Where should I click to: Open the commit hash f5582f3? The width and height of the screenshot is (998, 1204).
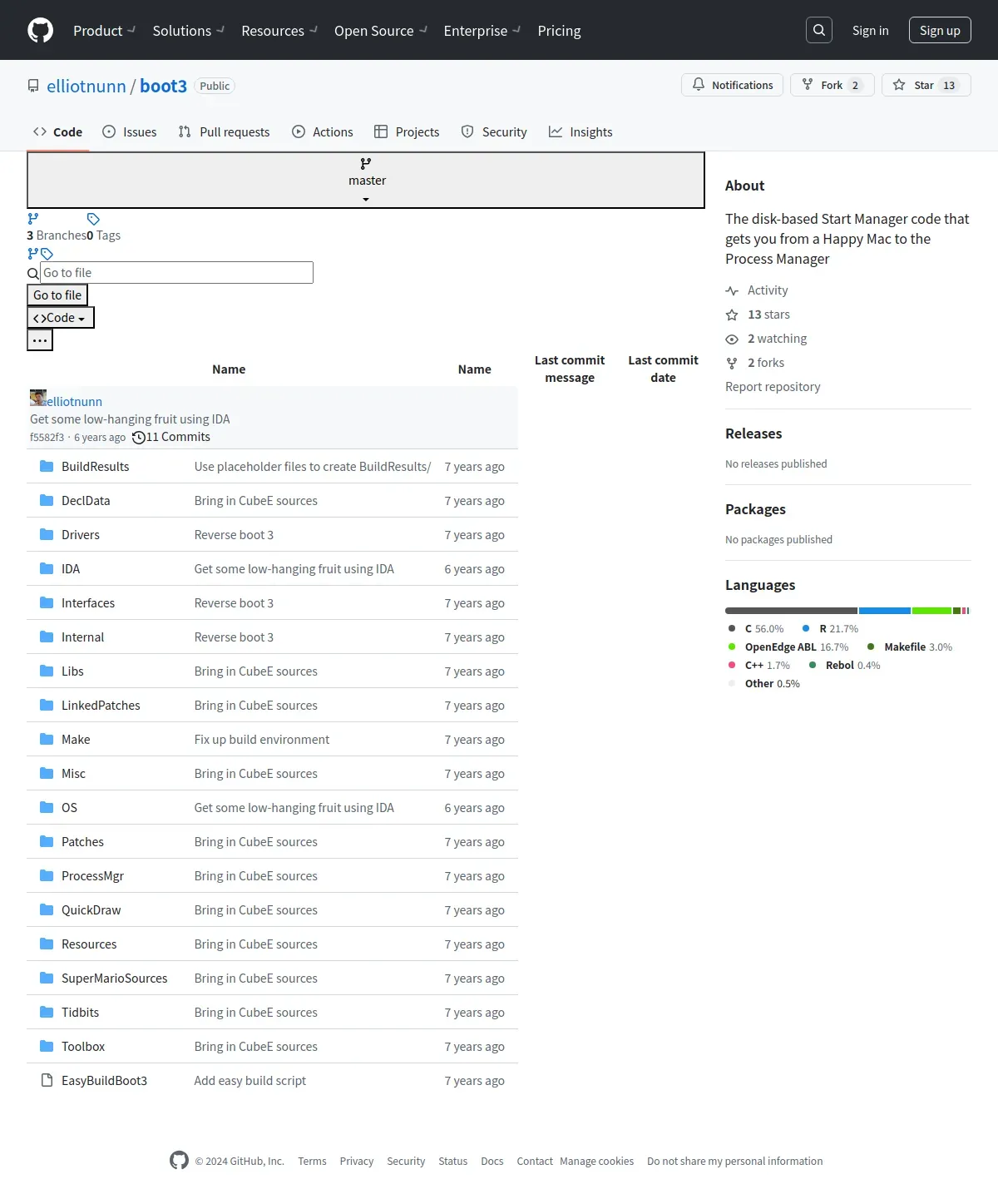[47, 438]
